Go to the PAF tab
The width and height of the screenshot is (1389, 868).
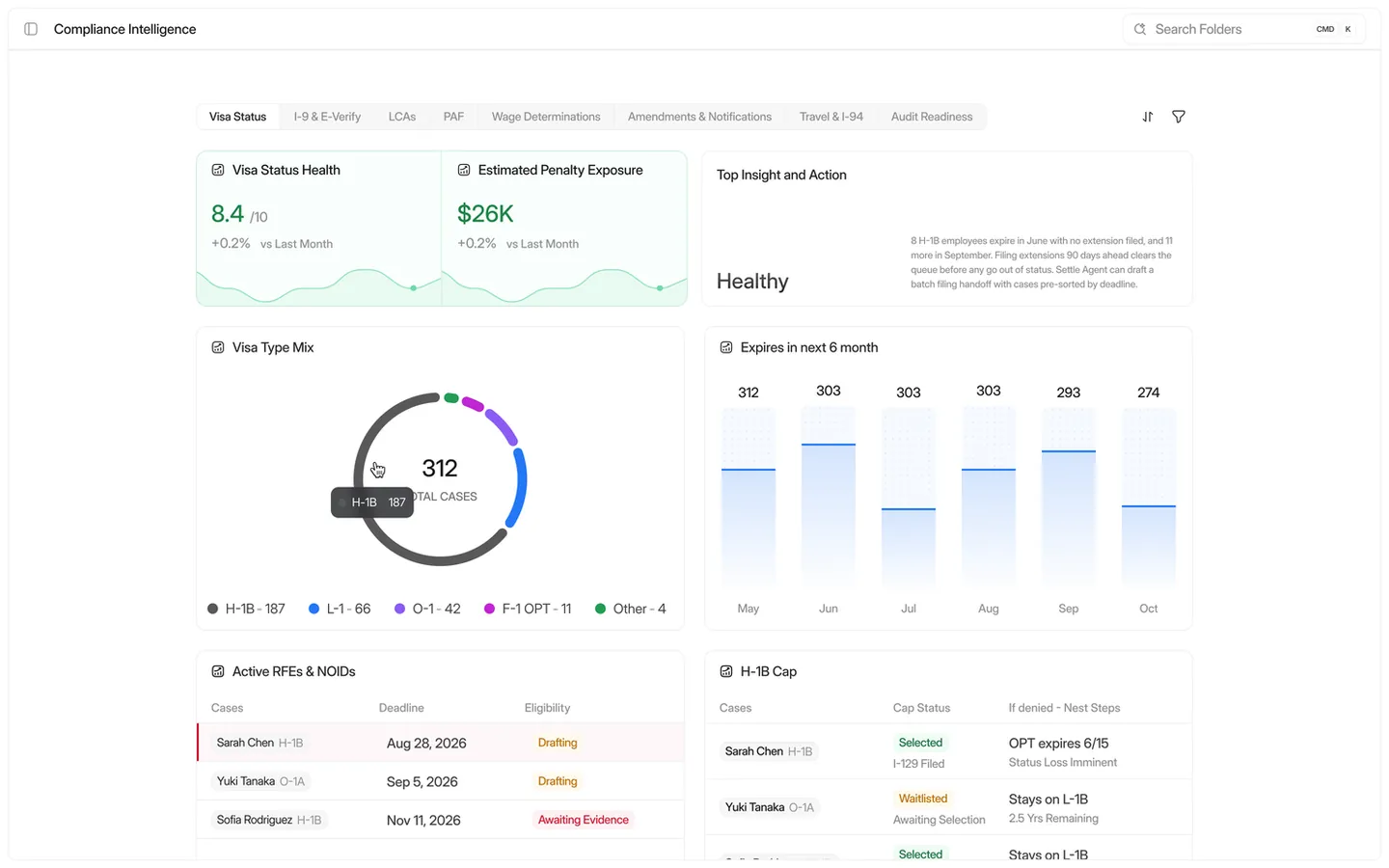[x=453, y=117]
